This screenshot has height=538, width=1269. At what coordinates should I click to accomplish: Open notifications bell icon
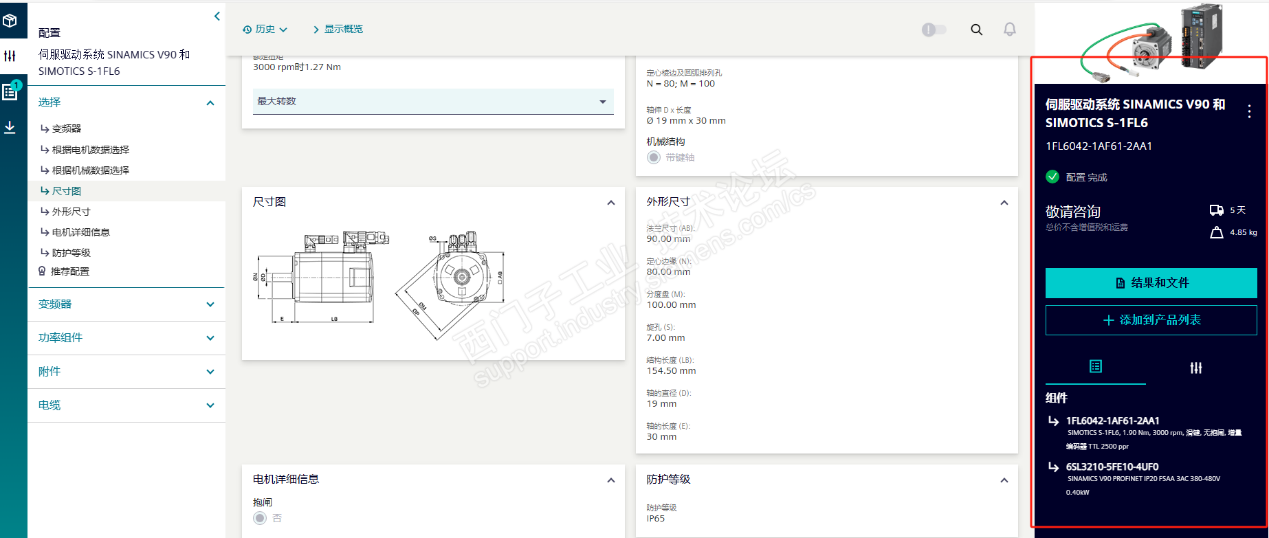[1010, 29]
